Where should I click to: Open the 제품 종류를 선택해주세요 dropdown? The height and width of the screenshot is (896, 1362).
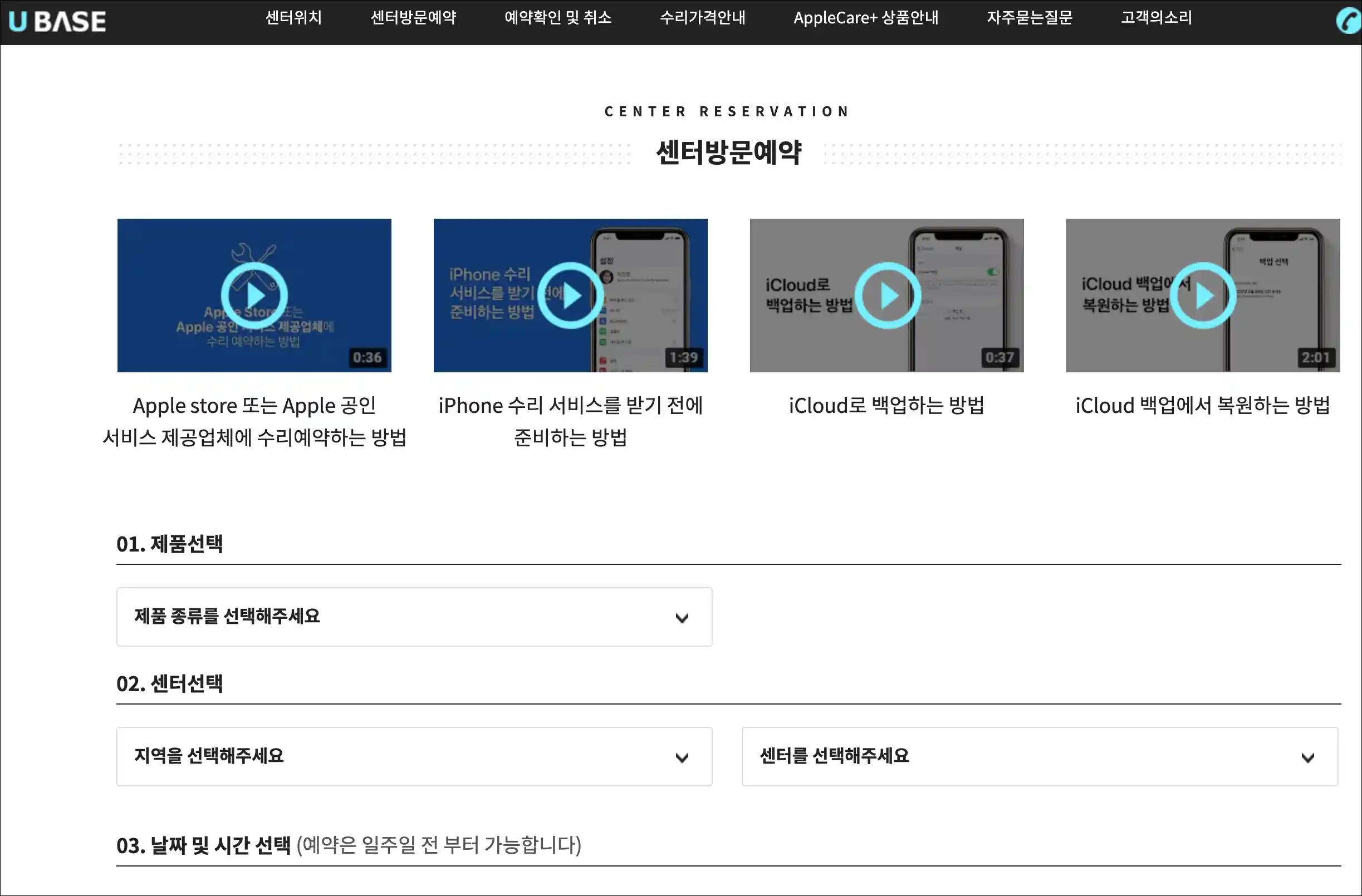414,617
